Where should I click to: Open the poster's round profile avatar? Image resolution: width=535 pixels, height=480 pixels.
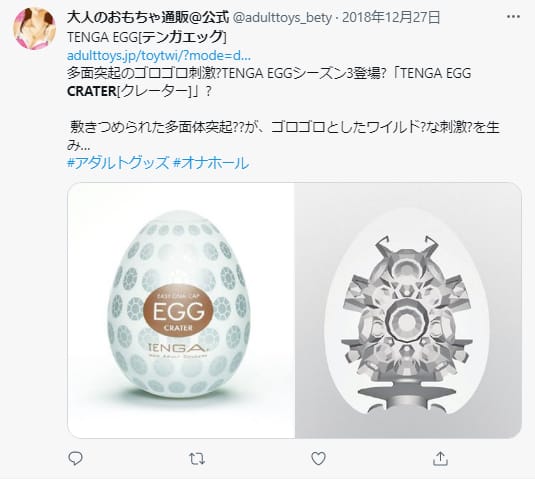coord(34,28)
